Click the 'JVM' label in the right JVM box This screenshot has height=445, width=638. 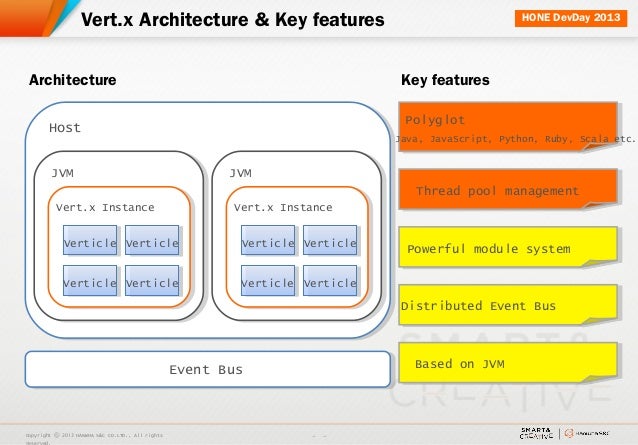240,173
